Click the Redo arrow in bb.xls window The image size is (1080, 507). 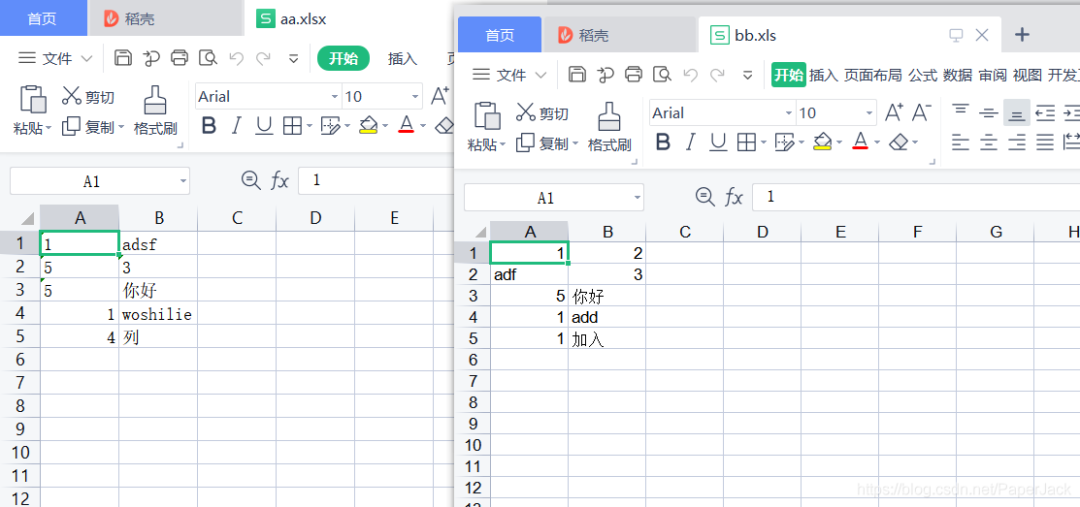tap(717, 74)
